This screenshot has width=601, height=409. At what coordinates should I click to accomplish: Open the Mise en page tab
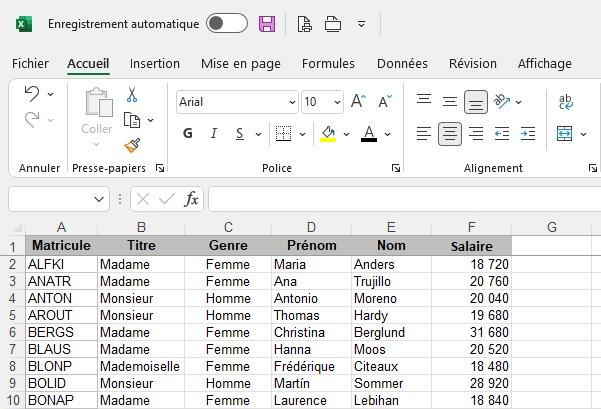coord(241,64)
